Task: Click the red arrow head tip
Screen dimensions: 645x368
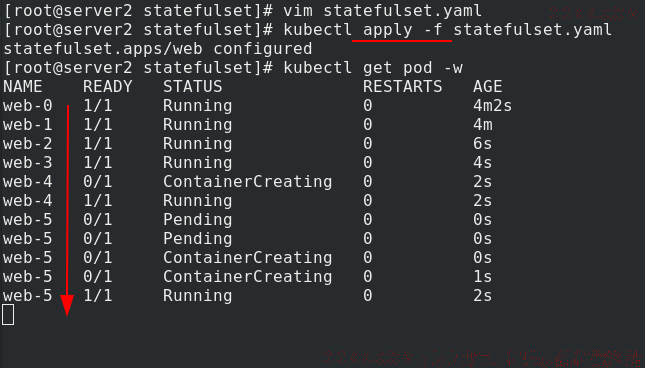Action: (67, 313)
